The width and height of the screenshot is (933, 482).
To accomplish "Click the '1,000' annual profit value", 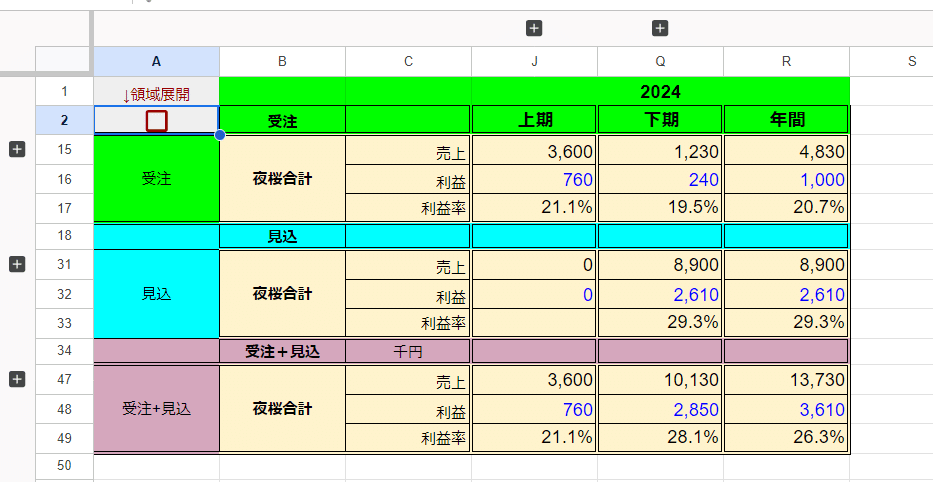I will point(787,179).
